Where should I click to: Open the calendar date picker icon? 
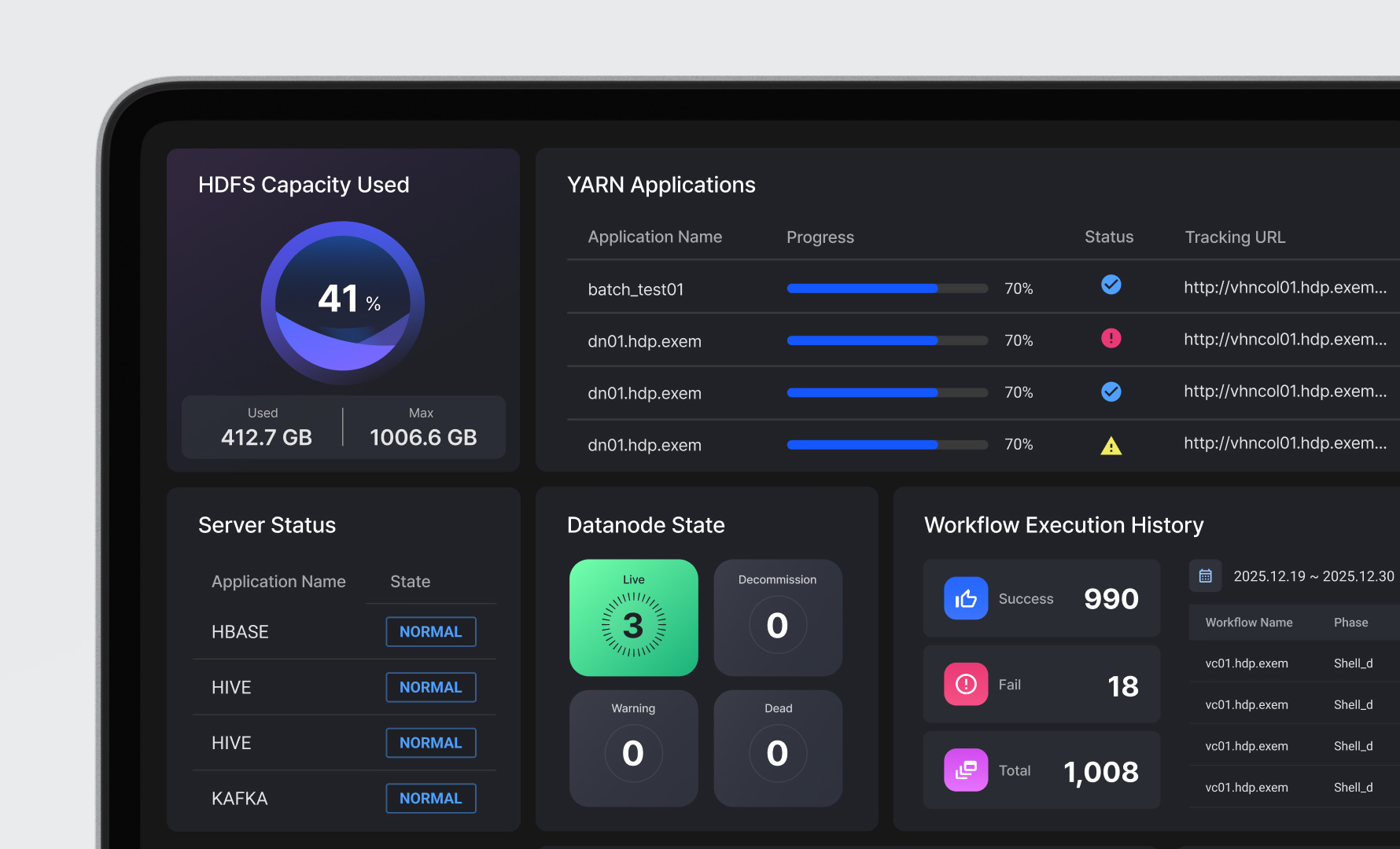pyautogui.click(x=1205, y=576)
